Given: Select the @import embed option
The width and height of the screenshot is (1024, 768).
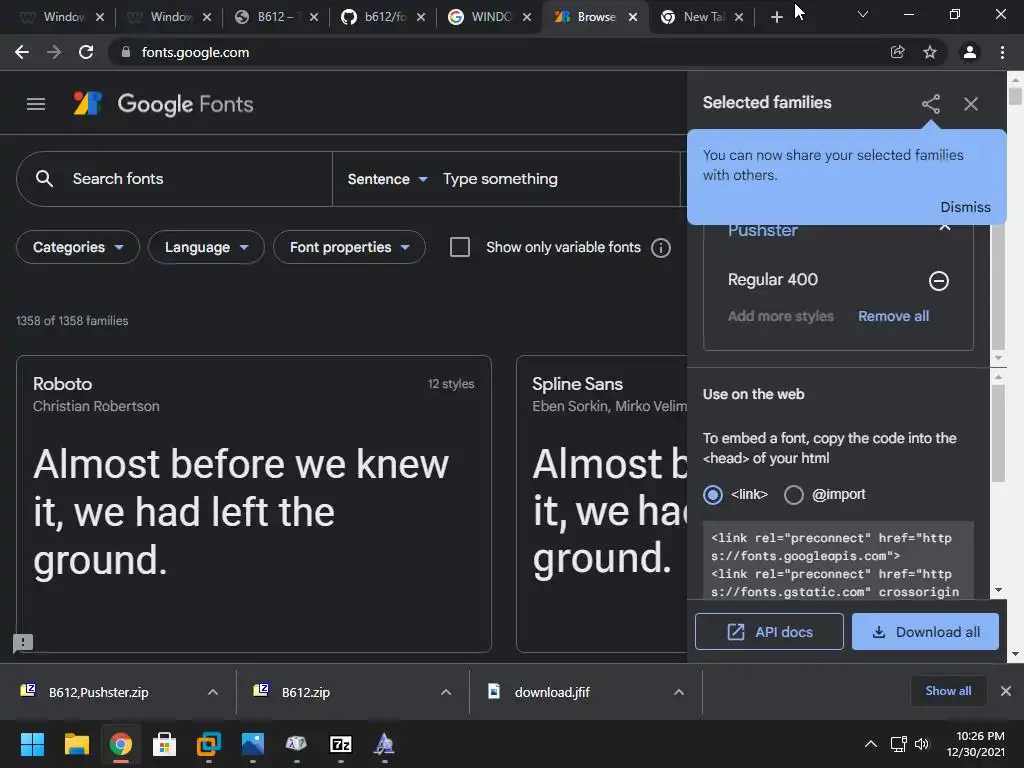Looking at the screenshot, I should (x=793, y=495).
